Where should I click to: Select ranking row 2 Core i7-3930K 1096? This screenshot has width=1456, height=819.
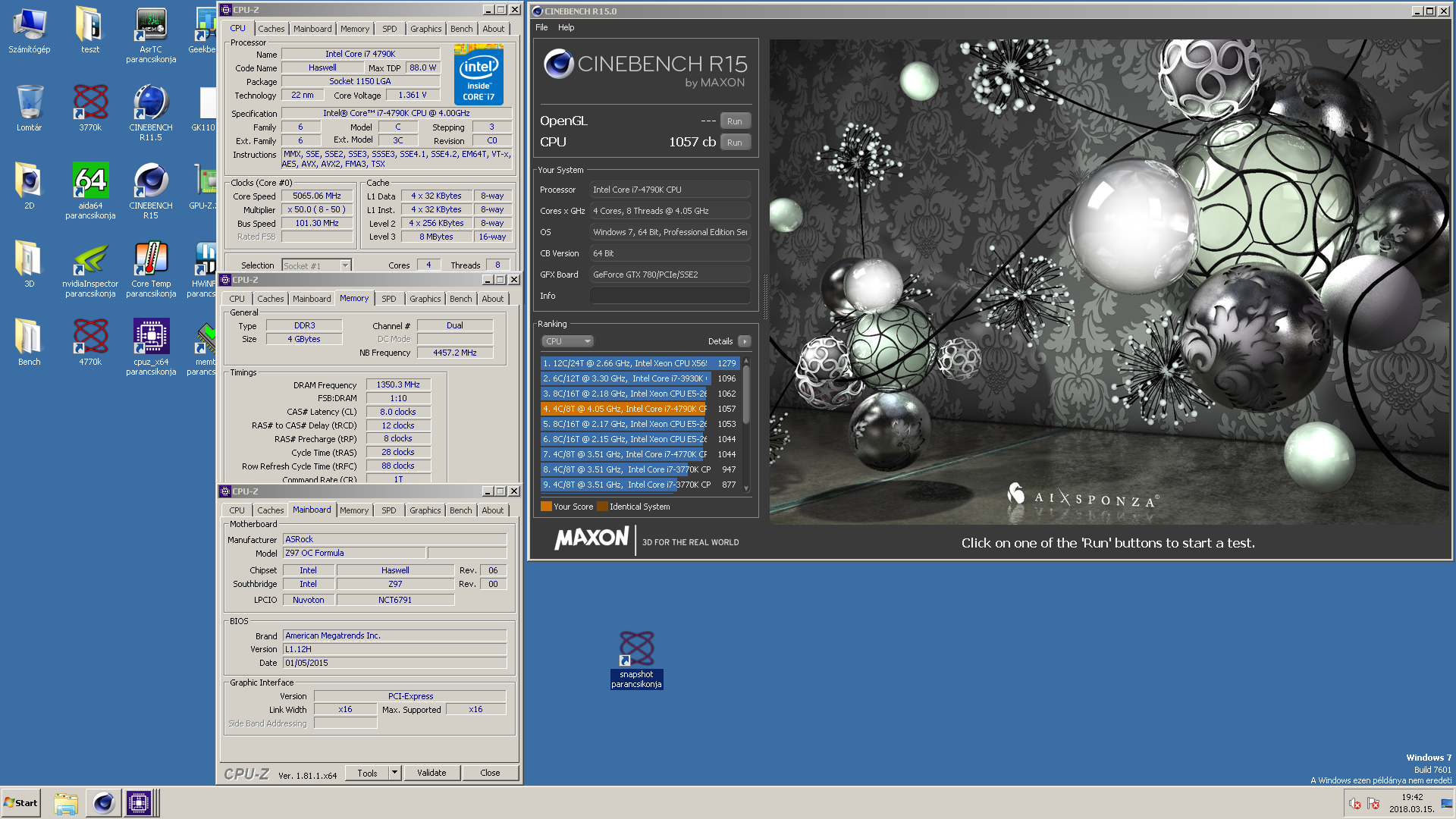640,378
